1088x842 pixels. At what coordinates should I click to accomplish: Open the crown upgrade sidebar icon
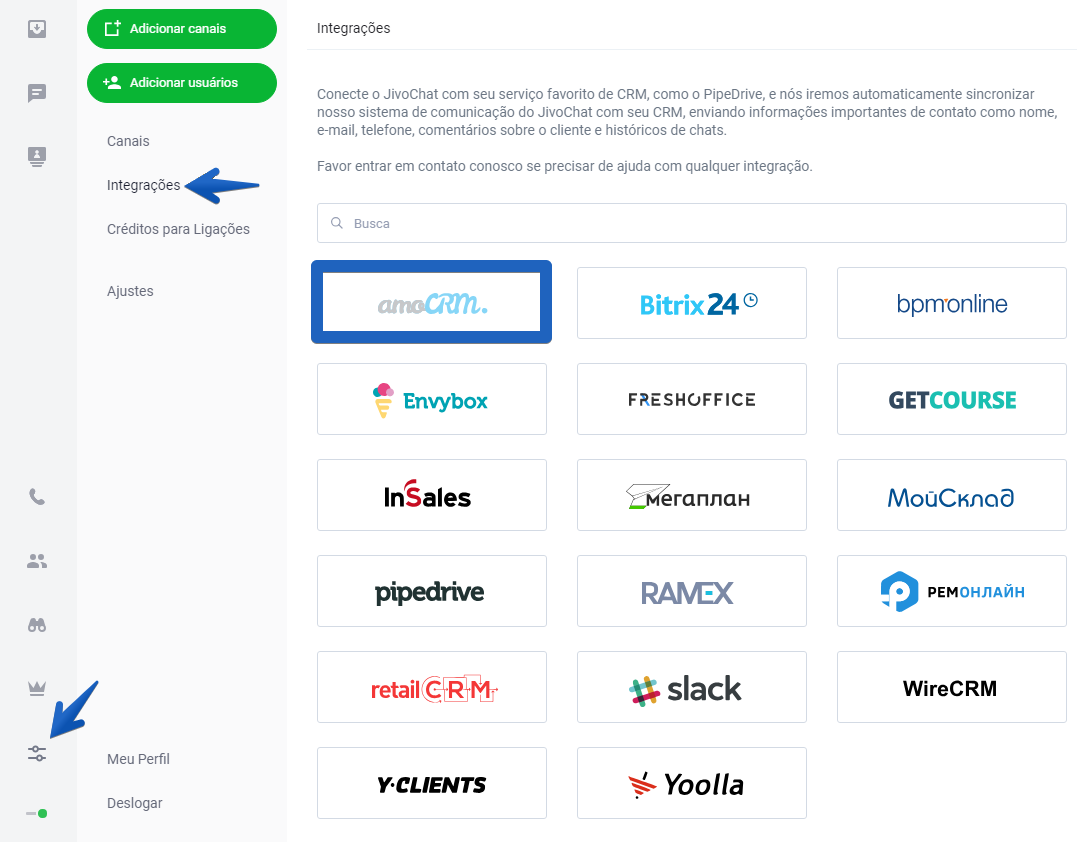37,688
